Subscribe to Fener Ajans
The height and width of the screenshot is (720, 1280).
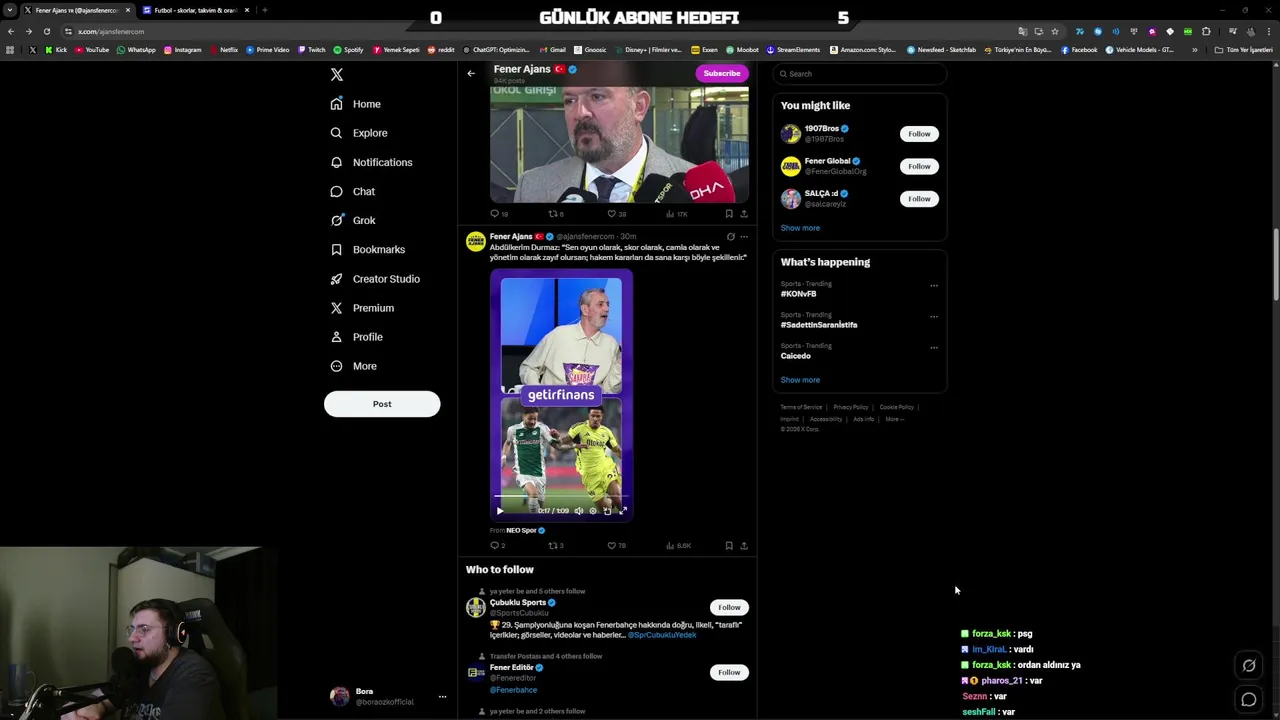[x=721, y=73]
